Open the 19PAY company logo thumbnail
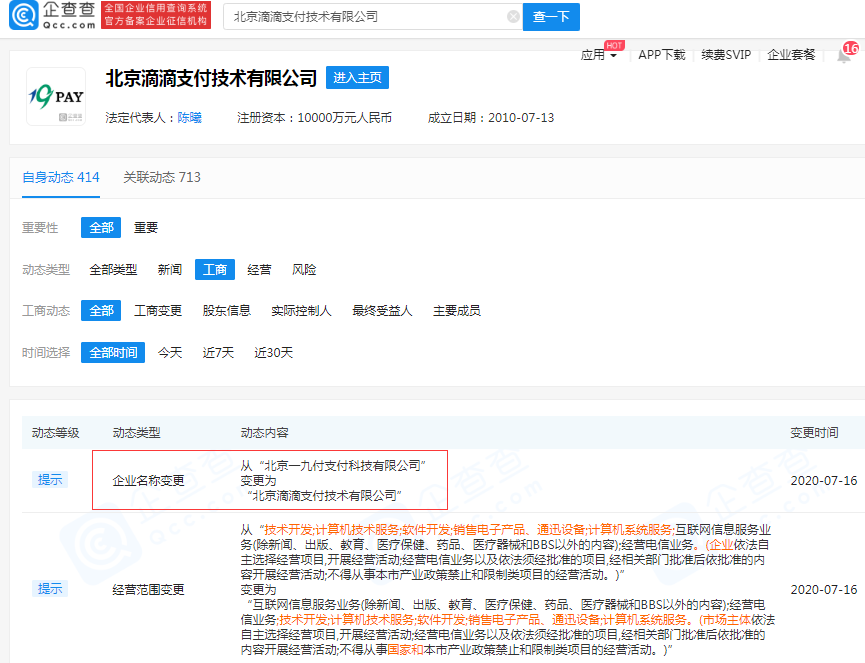Image resolution: width=865 pixels, height=663 pixels. [x=56, y=97]
